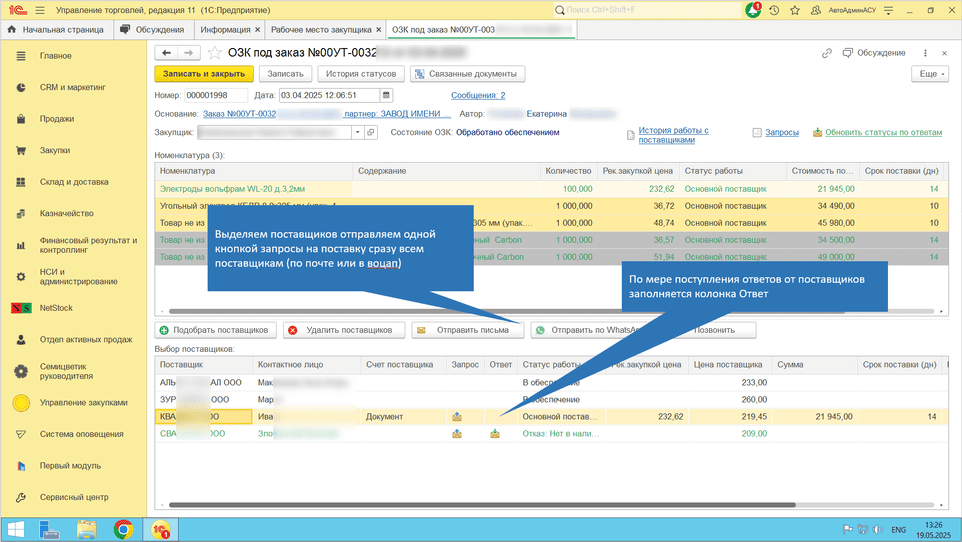The image size is (962, 542).
Task: Open the main menu hamburger icon
Action: pyautogui.click(x=40, y=10)
